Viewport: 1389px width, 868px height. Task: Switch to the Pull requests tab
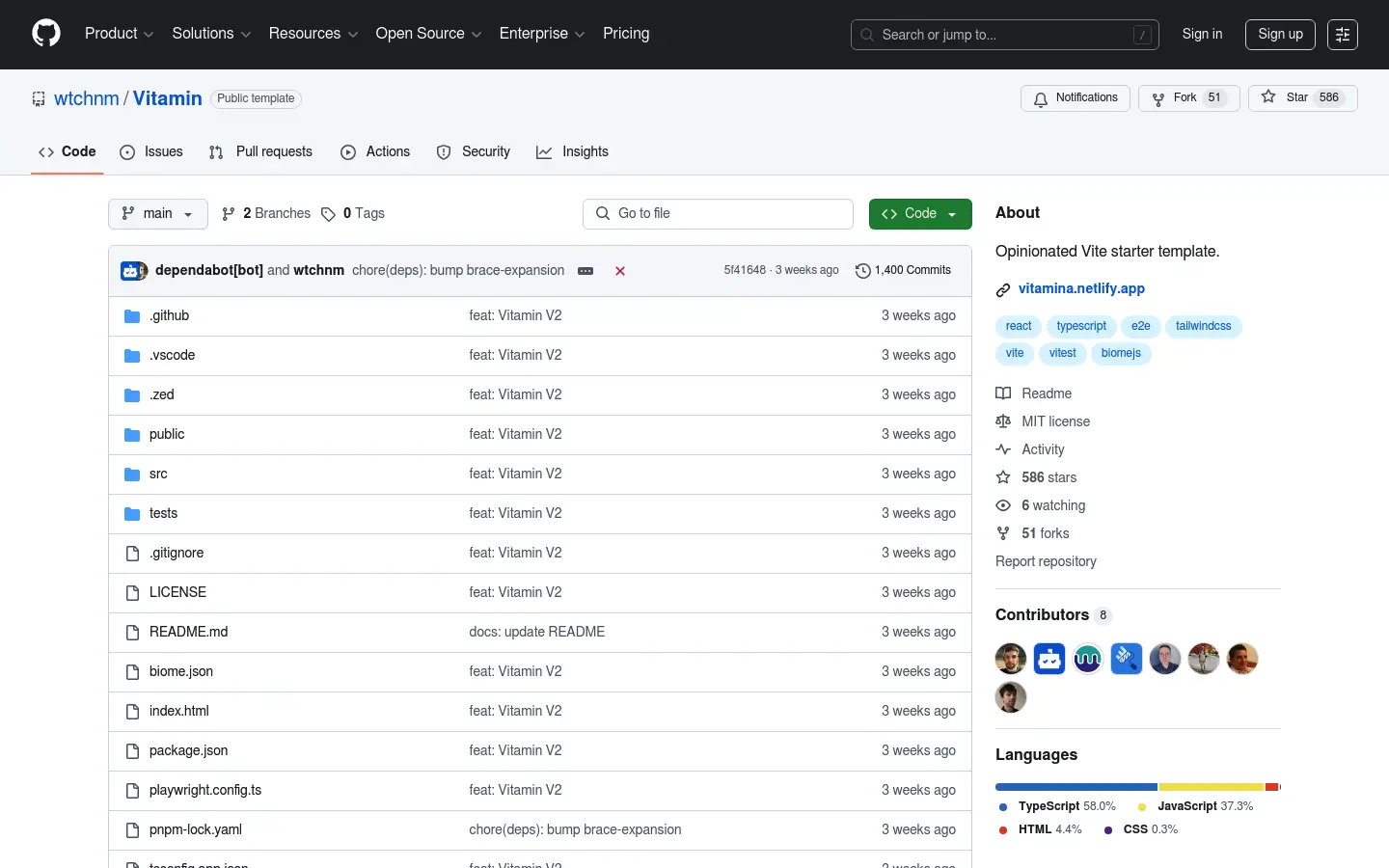(260, 151)
